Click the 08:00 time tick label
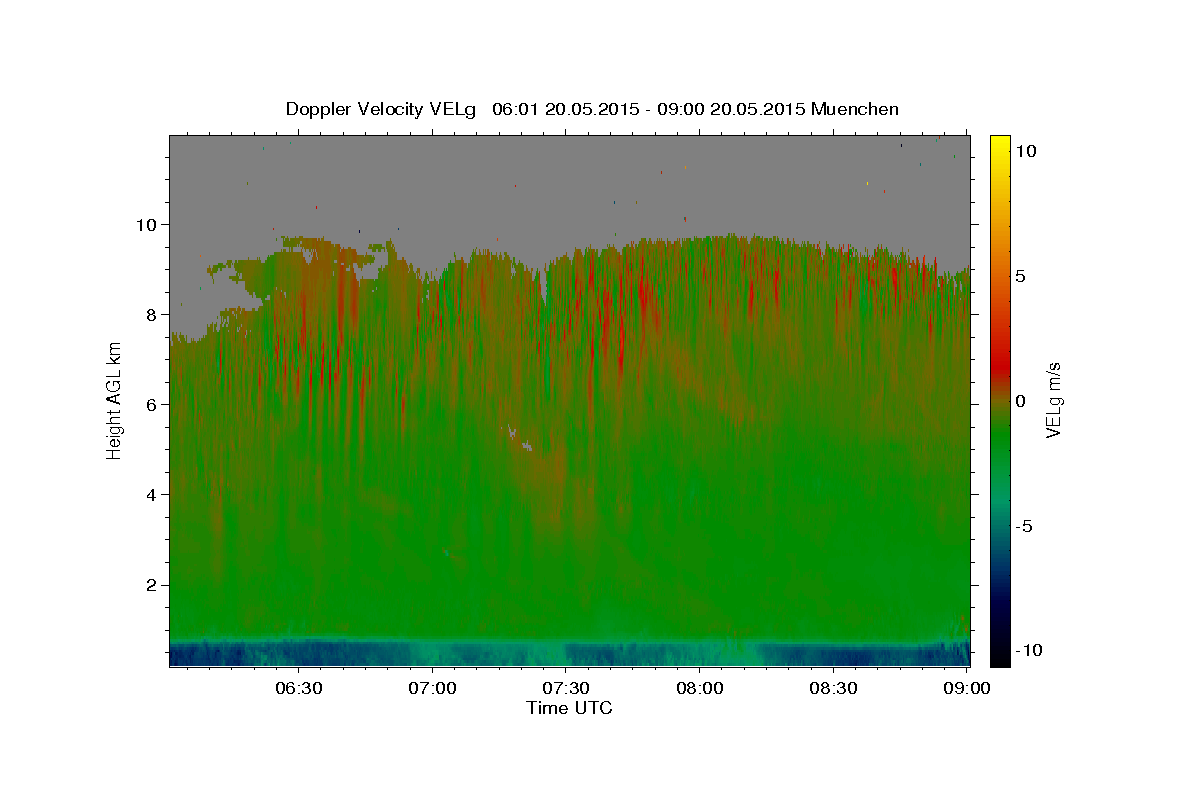The width and height of the screenshot is (1200, 800). [x=701, y=688]
